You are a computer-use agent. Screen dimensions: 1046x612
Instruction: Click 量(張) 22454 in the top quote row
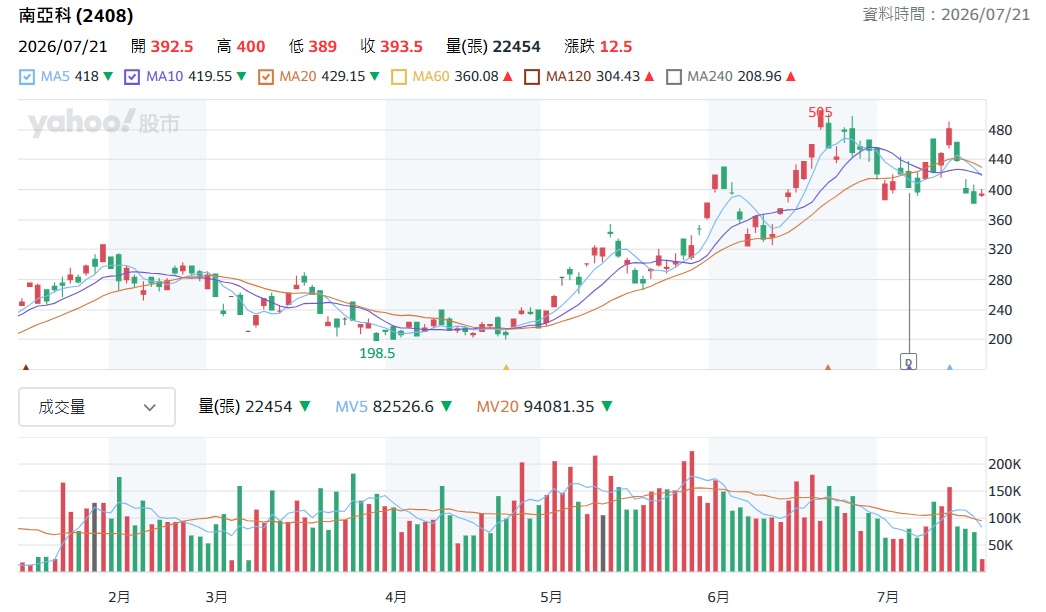point(493,46)
